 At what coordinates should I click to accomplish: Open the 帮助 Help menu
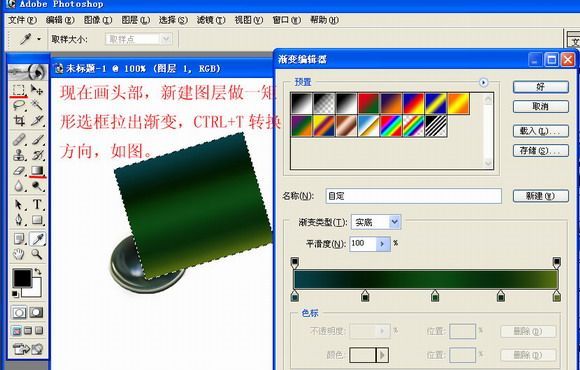pos(324,20)
